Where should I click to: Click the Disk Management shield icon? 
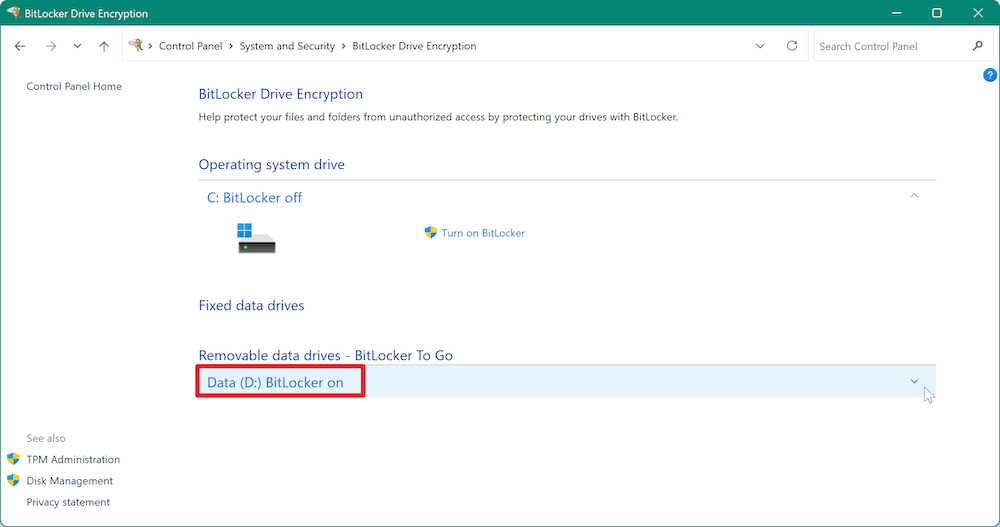point(13,480)
